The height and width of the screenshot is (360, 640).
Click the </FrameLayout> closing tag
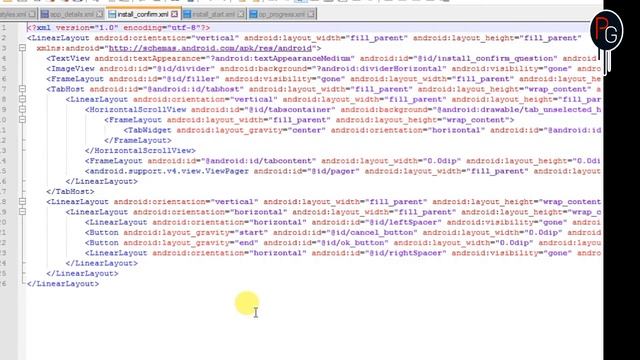click(x=138, y=140)
